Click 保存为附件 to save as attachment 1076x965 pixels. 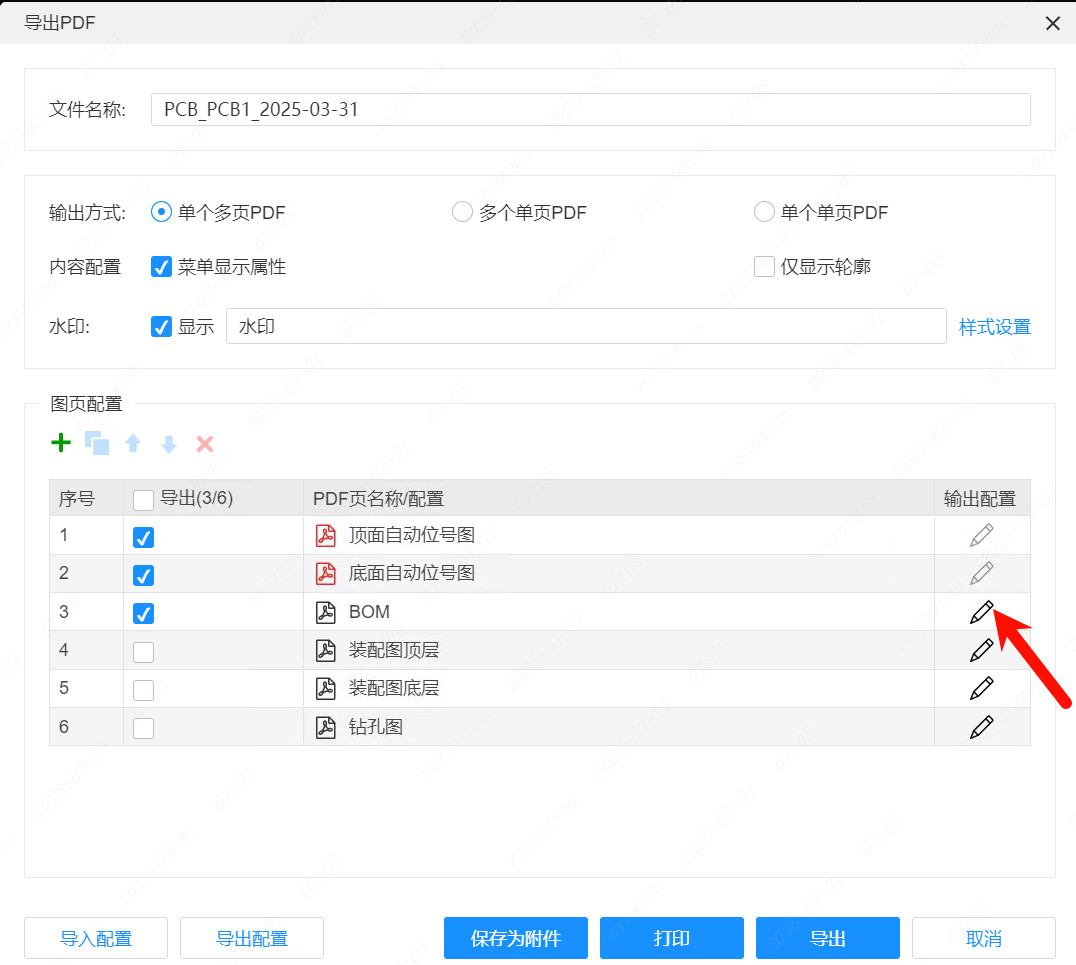(515, 938)
